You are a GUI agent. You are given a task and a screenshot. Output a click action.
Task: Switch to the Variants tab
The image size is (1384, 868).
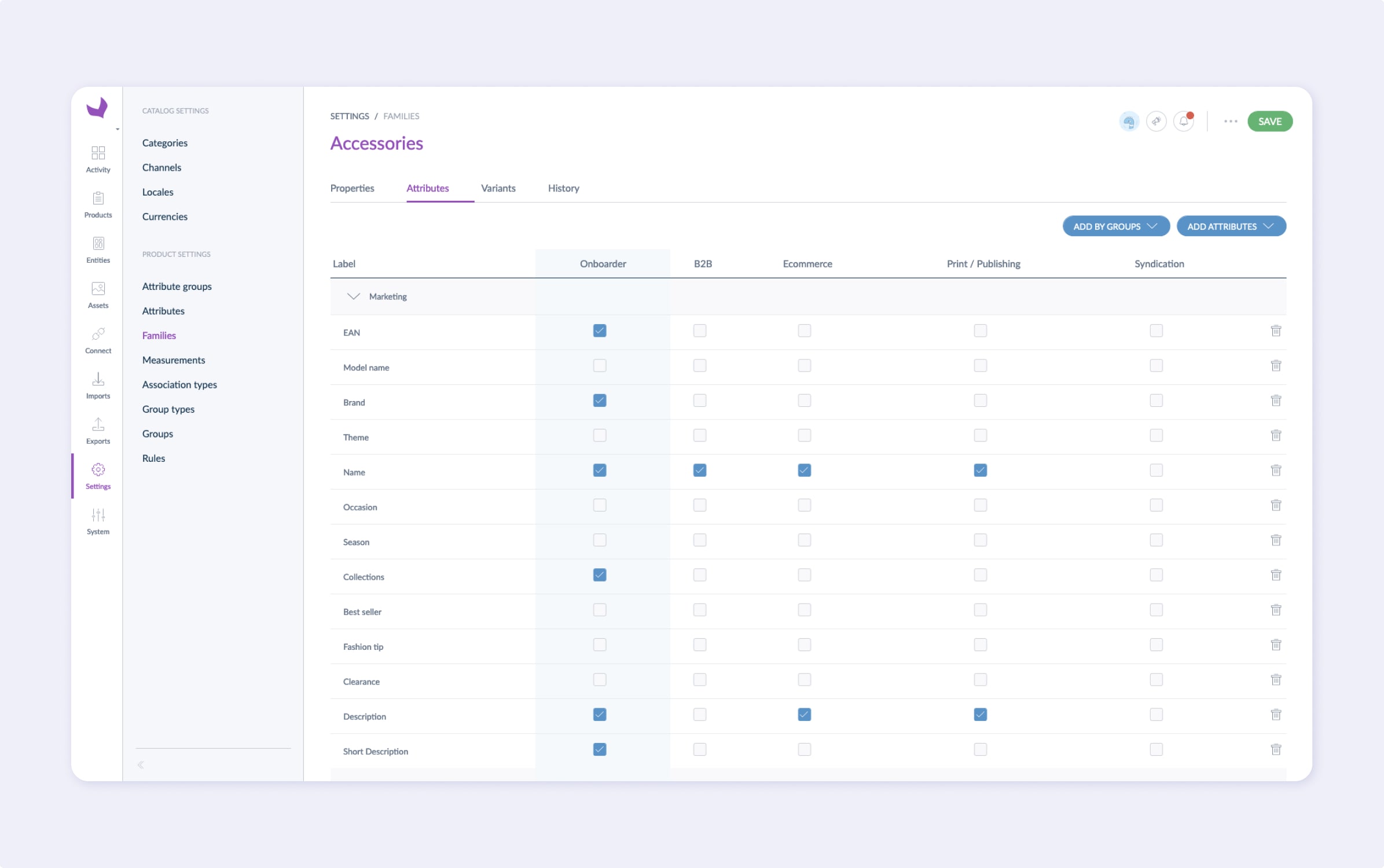click(498, 188)
